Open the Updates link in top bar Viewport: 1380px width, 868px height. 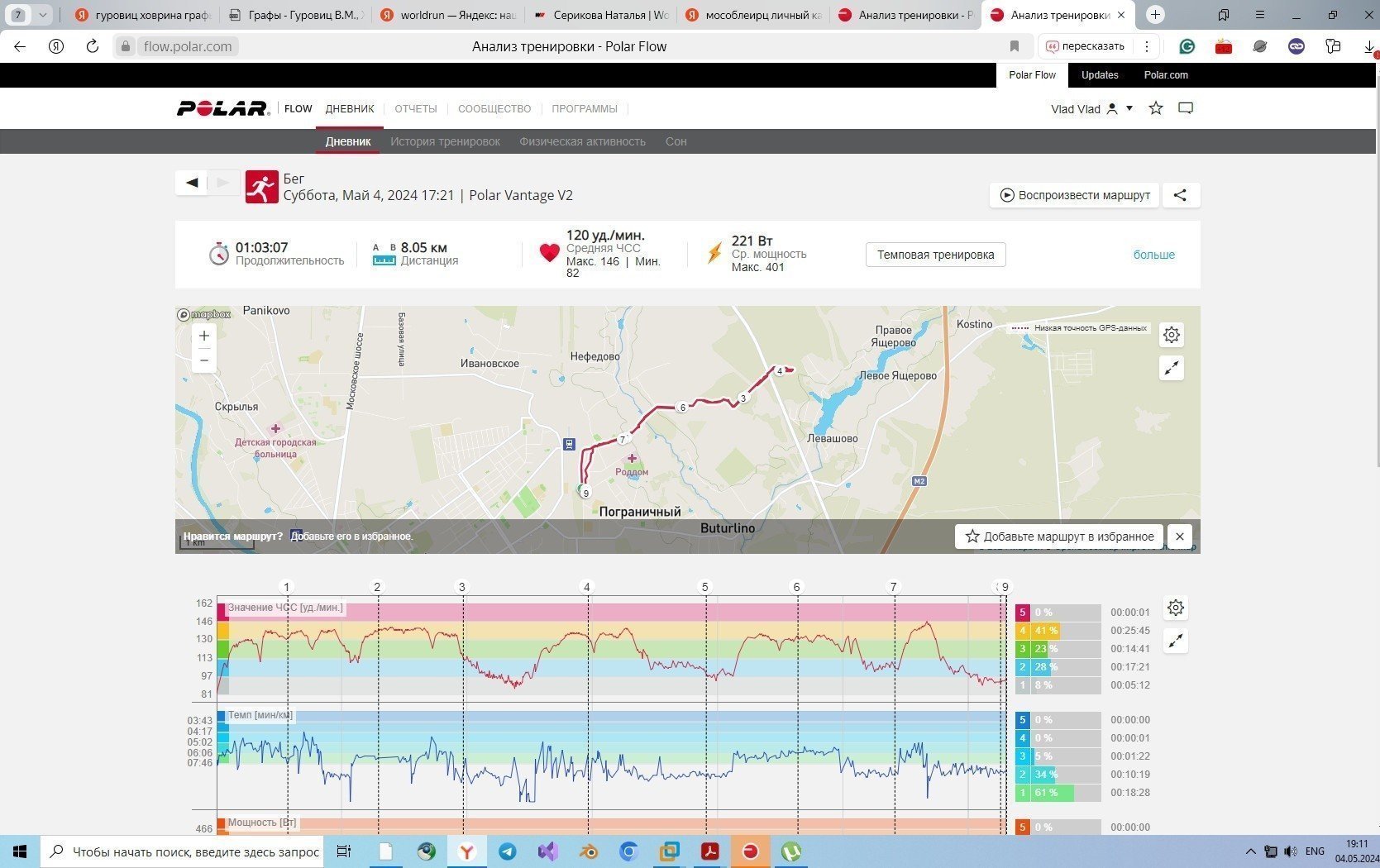point(1100,75)
